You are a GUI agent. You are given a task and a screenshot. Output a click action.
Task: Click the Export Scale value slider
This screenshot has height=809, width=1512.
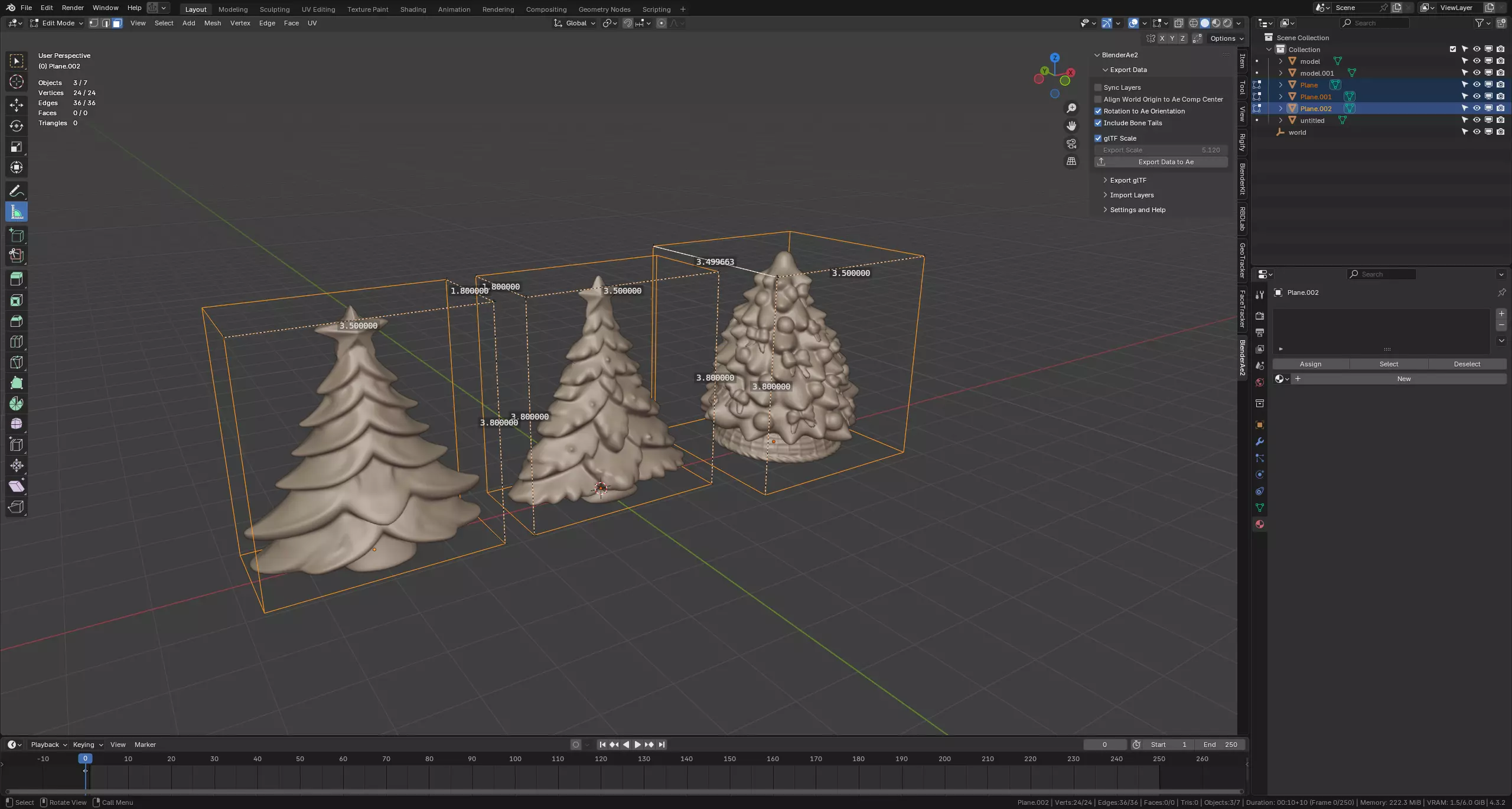tap(1161, 150)
